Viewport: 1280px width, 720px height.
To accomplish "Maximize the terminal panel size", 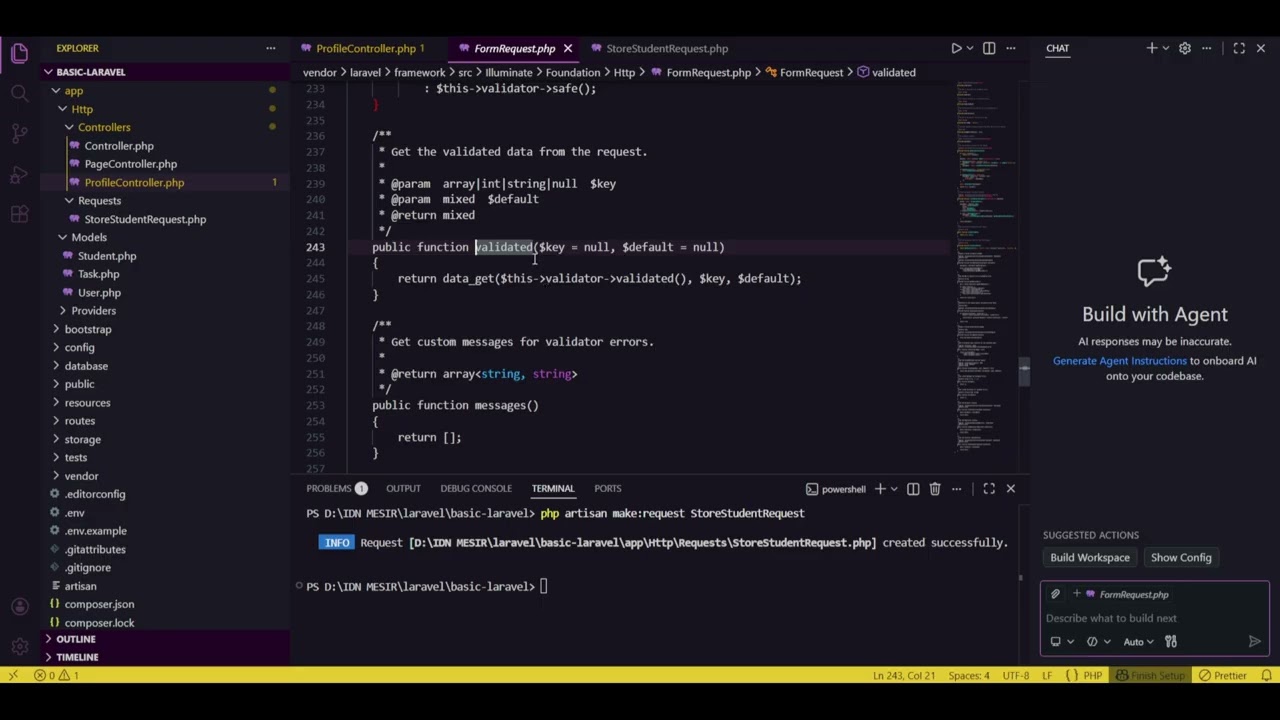I will click(x=989, y=489).
